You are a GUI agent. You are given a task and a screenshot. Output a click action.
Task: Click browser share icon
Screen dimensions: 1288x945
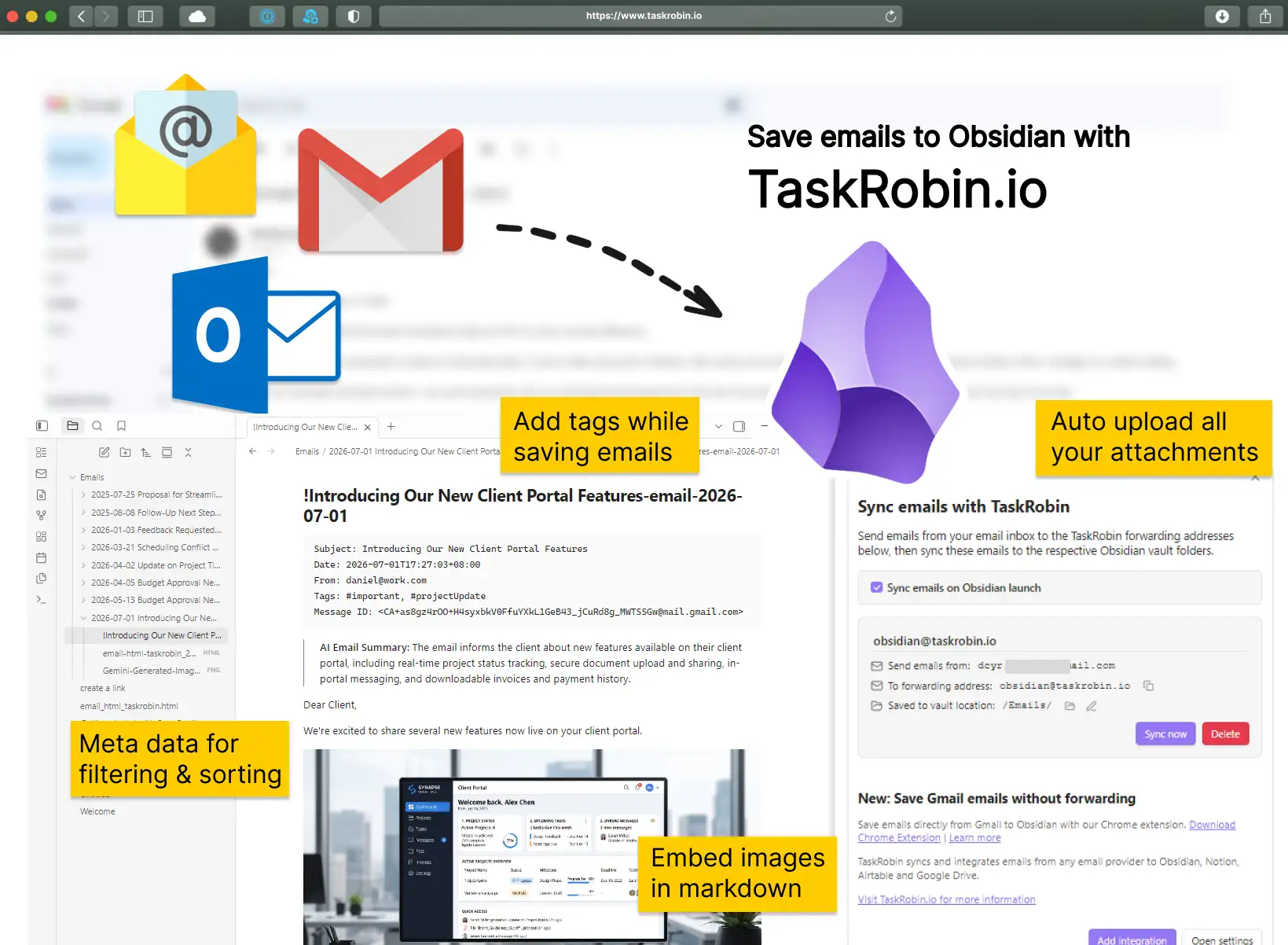point(1265,16)
